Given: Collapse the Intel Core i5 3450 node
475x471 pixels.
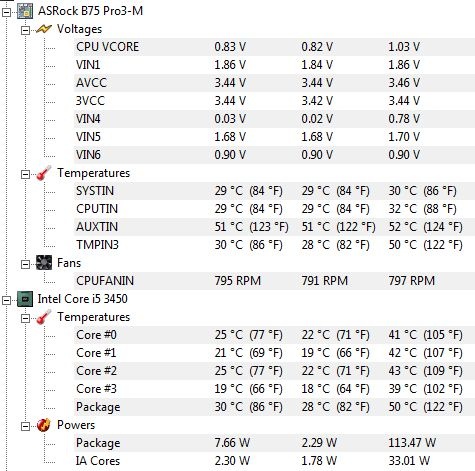Looking at the screenshot, I should click(7, 301).
